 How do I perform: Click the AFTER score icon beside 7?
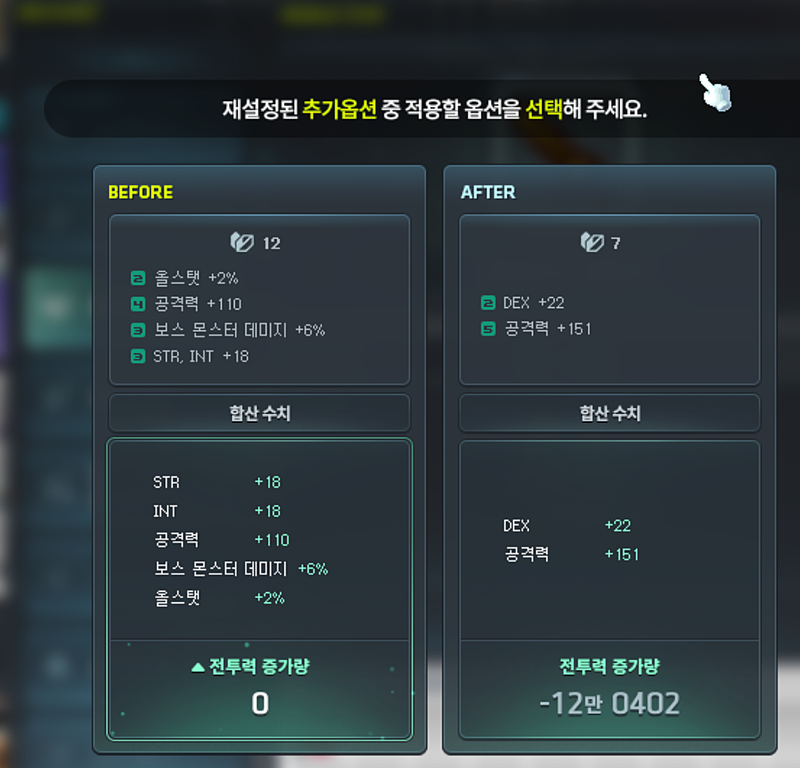click(592, 242)
